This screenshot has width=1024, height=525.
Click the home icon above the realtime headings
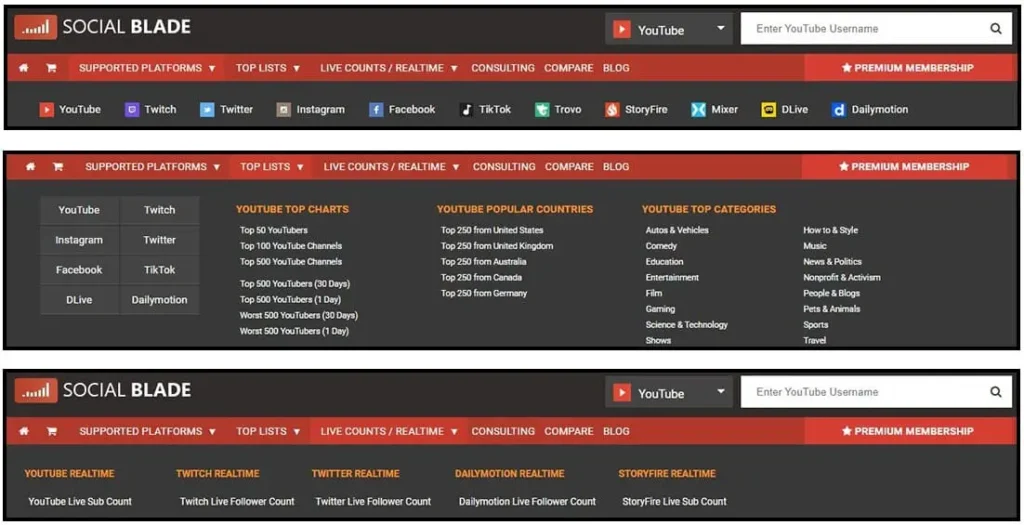[x=24, y=431]
